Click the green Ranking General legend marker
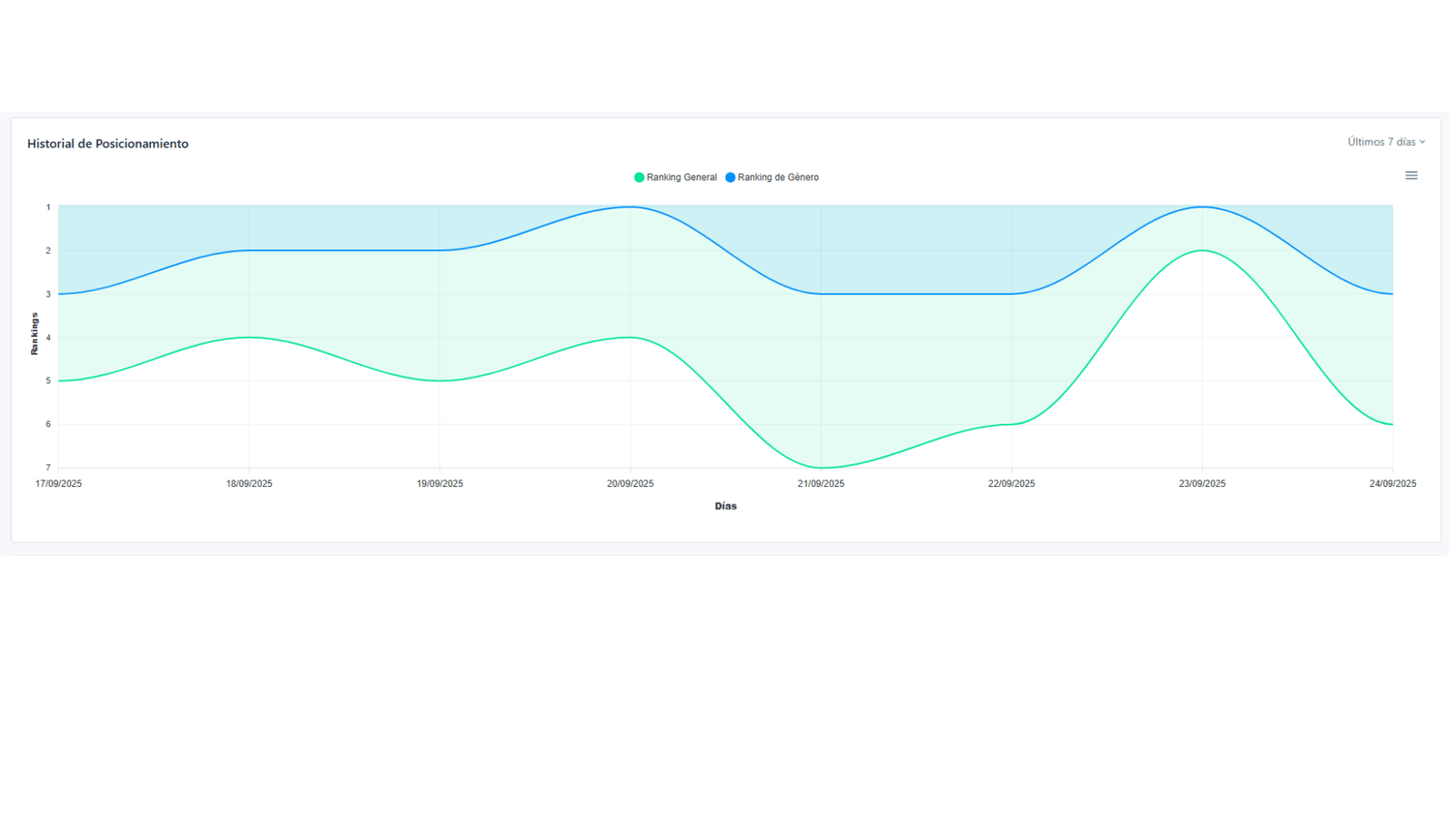The height and width of the screenshot is (819, 1456). click(x=639, y=177)
